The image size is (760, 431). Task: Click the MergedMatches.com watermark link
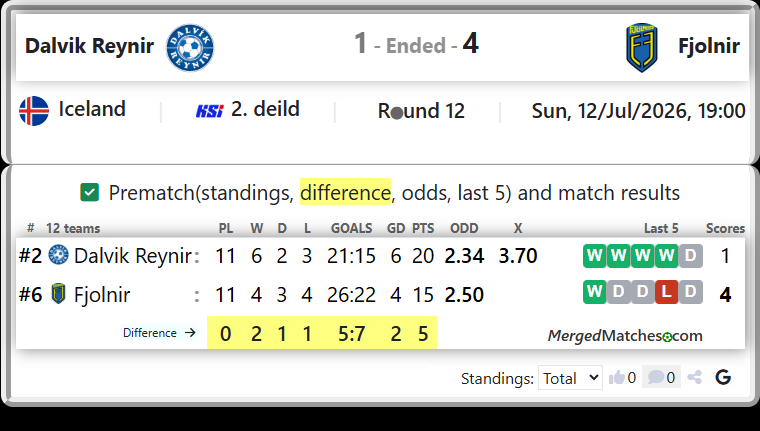click(625, 335)
